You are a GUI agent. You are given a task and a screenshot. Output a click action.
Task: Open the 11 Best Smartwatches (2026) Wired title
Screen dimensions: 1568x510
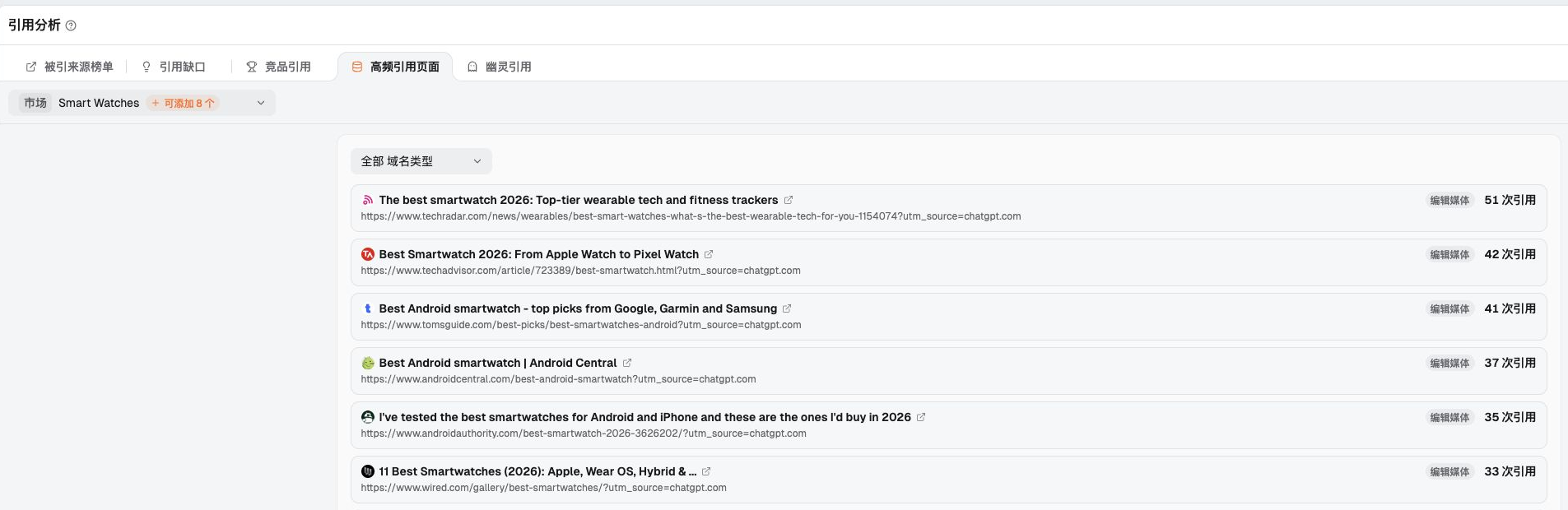537,471
